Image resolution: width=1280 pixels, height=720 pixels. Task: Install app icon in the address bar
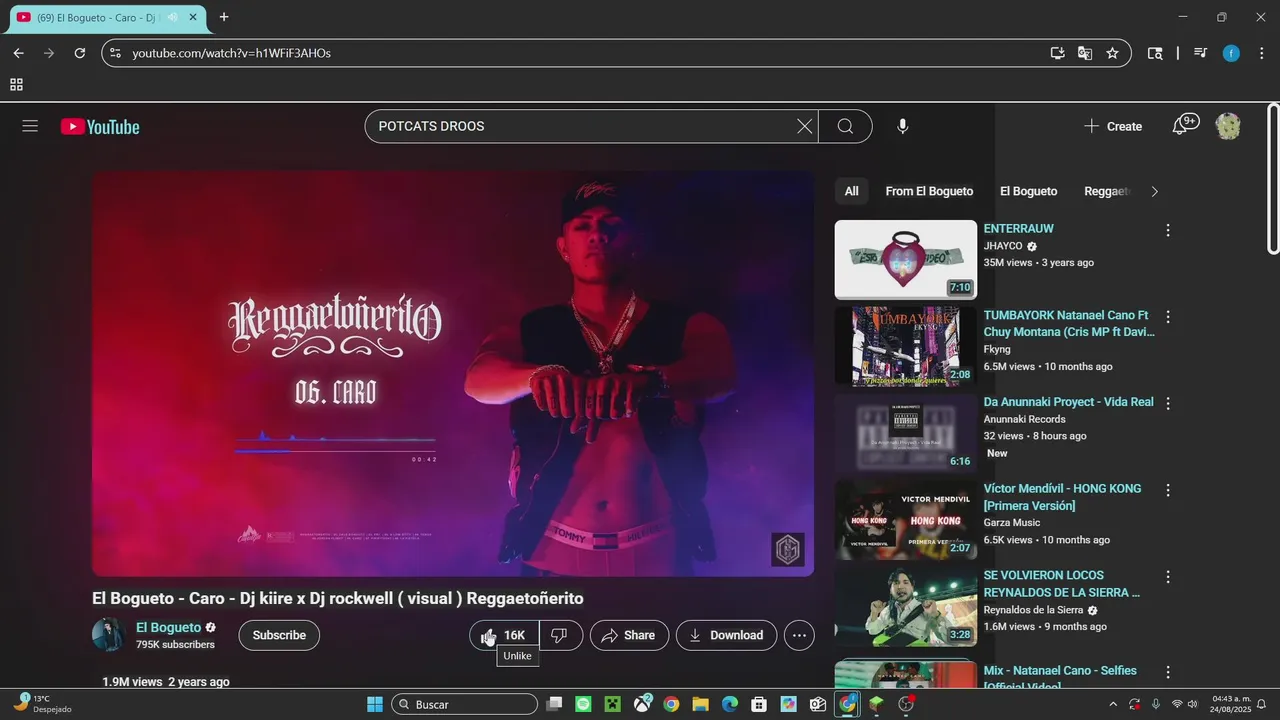[1057, 53]
